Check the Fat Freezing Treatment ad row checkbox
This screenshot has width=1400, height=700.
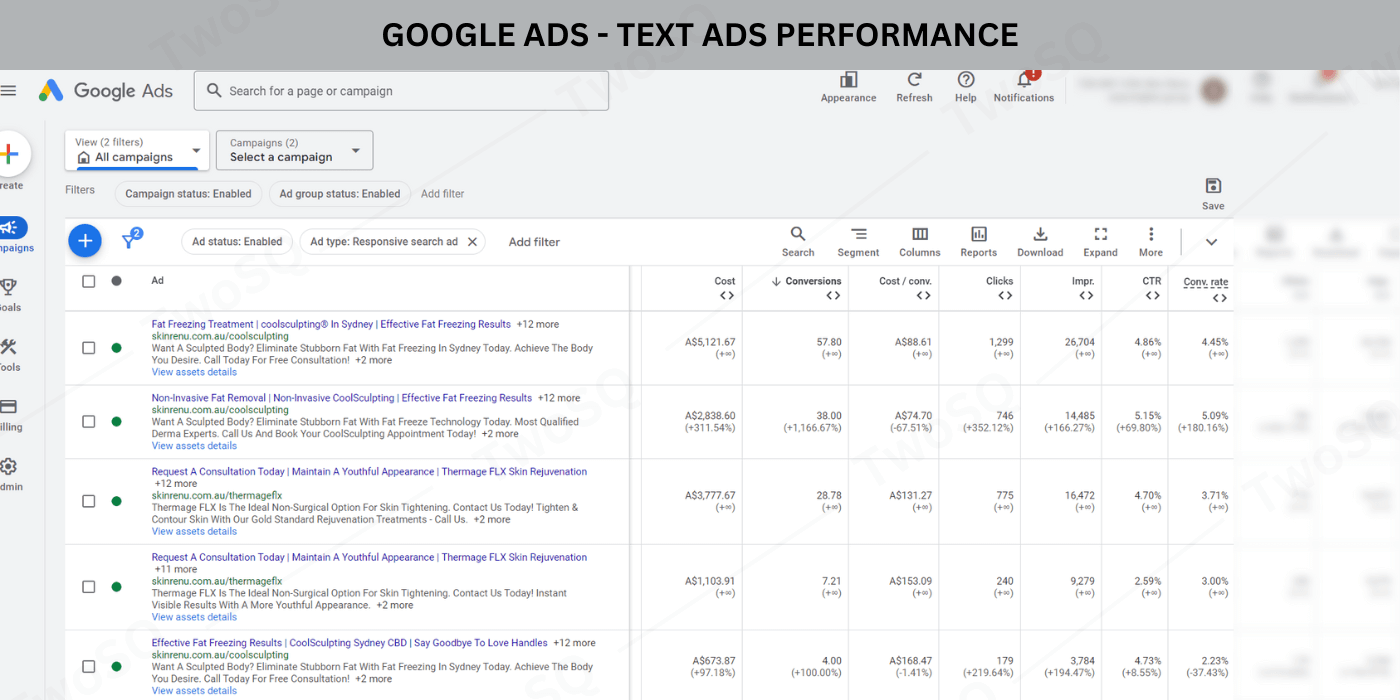tap(89, 348)
